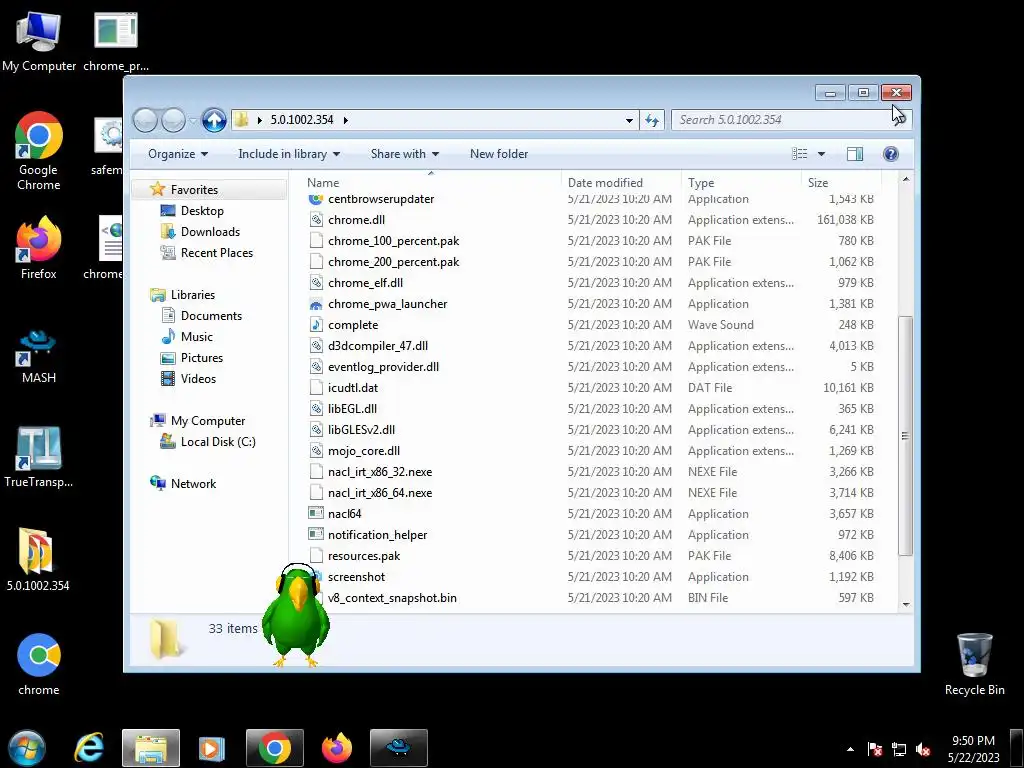1024x768 pixels.
Task: Open Recycle Bin on desktop
Action: 974,664
